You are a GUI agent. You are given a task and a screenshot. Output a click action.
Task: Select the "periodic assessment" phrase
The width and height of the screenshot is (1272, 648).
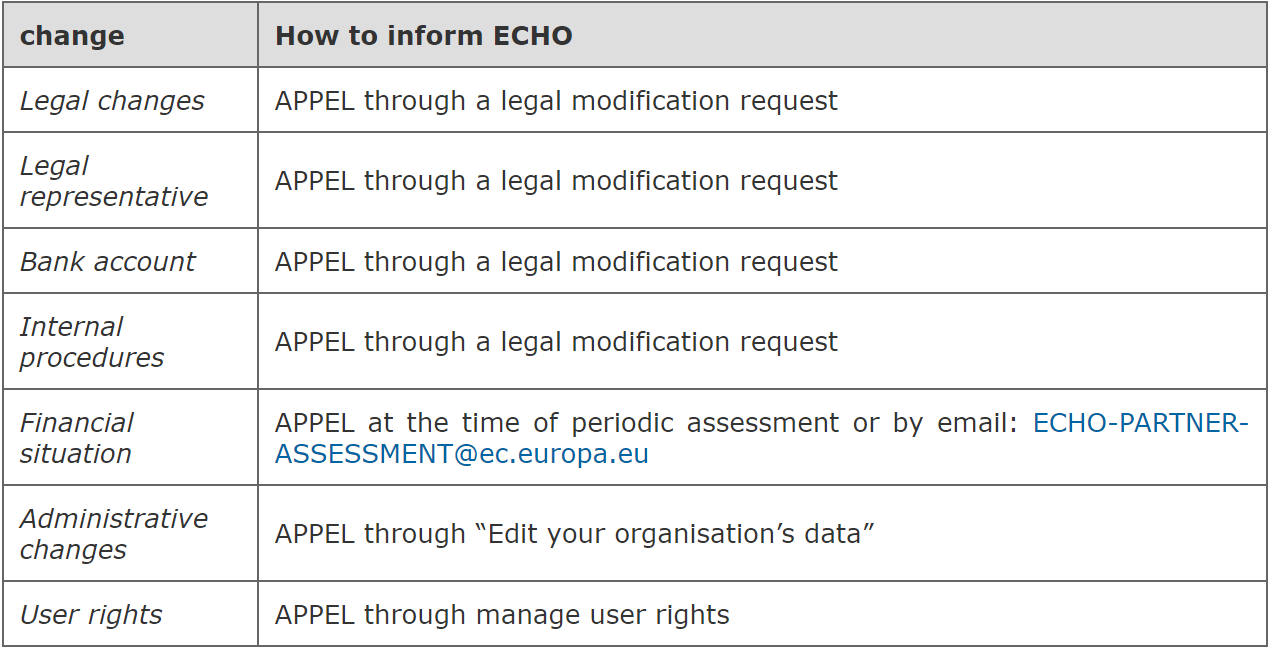[x=705, y=423]
